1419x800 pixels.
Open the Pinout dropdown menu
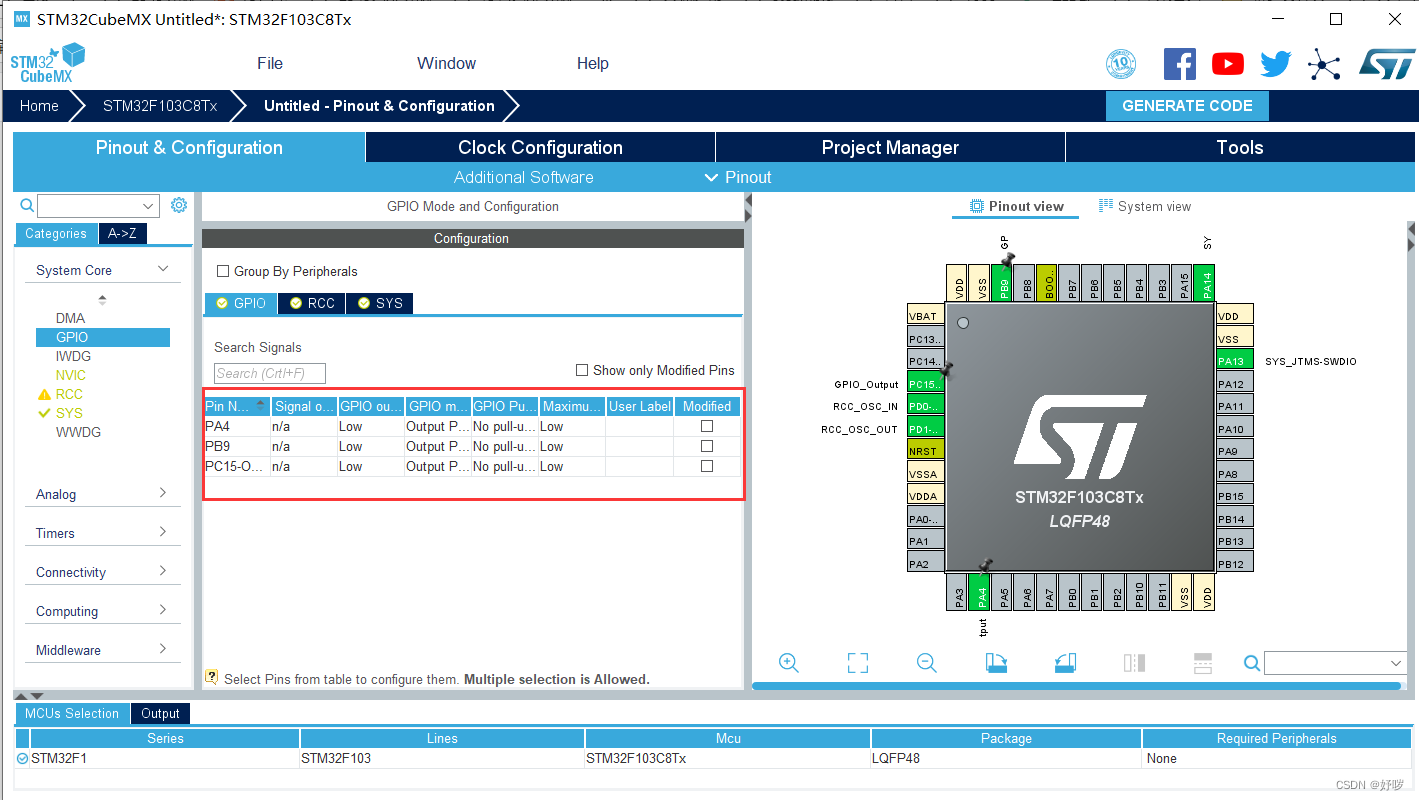coord(738,177)
